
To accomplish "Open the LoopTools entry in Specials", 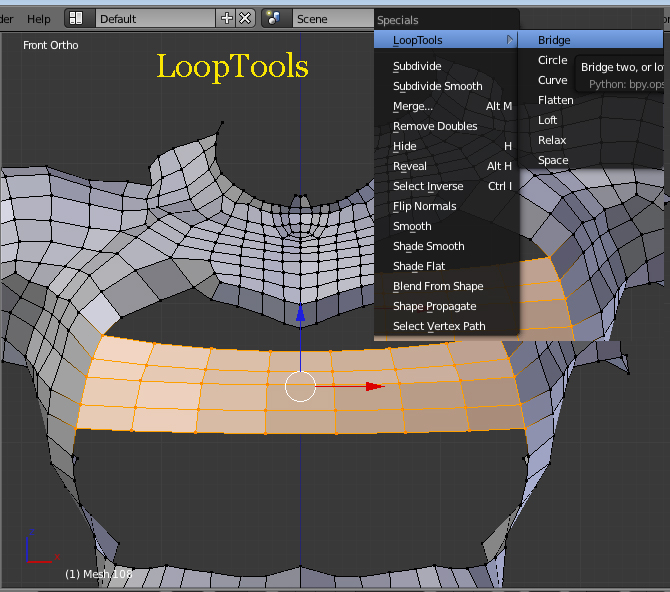I will click(x=446, y=40).
